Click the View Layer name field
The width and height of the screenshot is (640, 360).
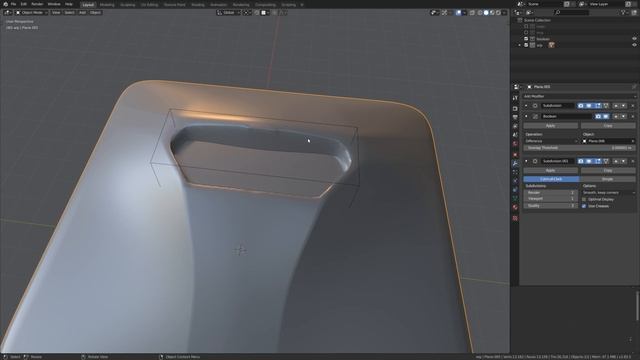(607, 4)
